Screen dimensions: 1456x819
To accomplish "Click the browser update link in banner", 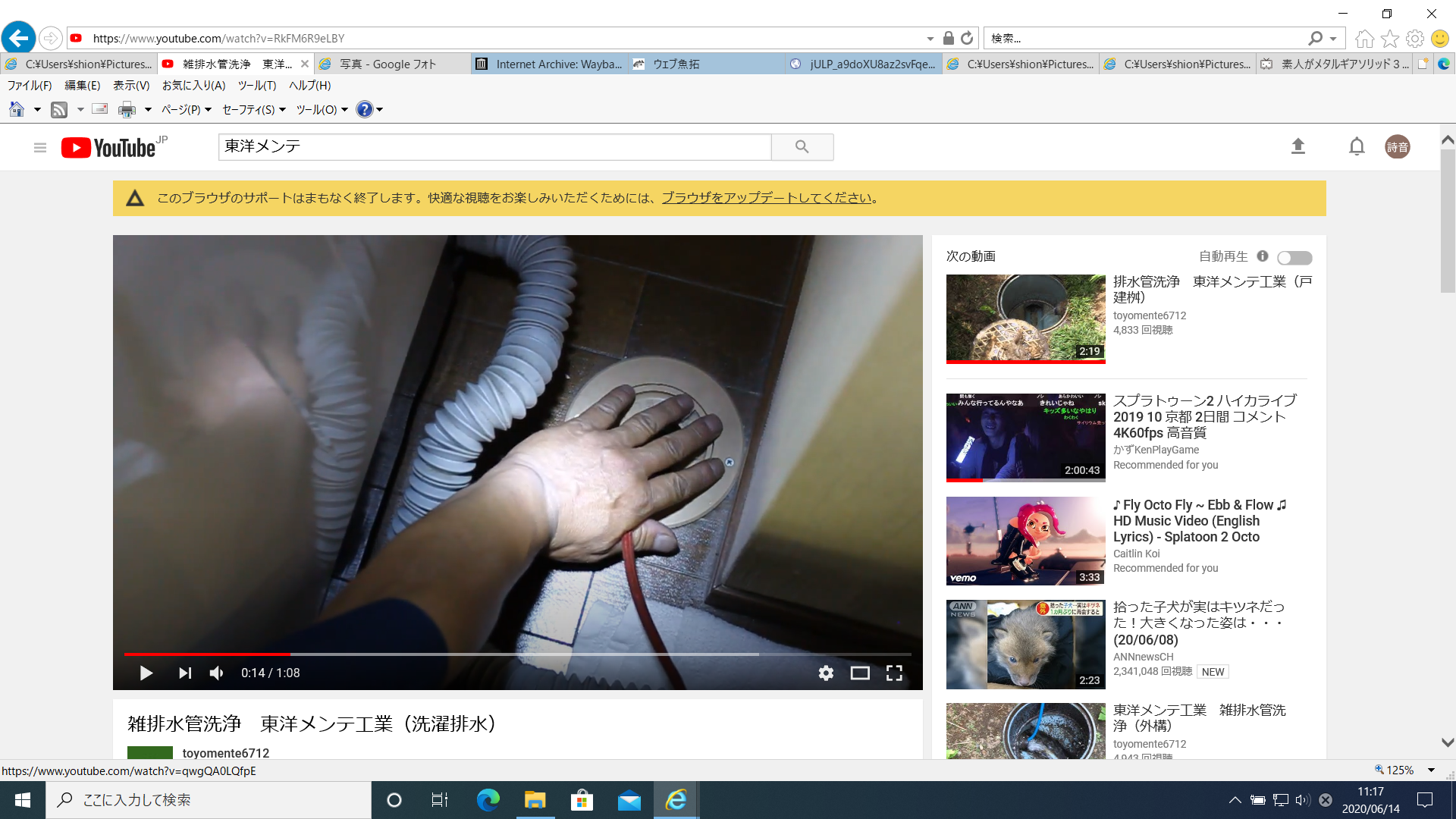I will [766, 198].
